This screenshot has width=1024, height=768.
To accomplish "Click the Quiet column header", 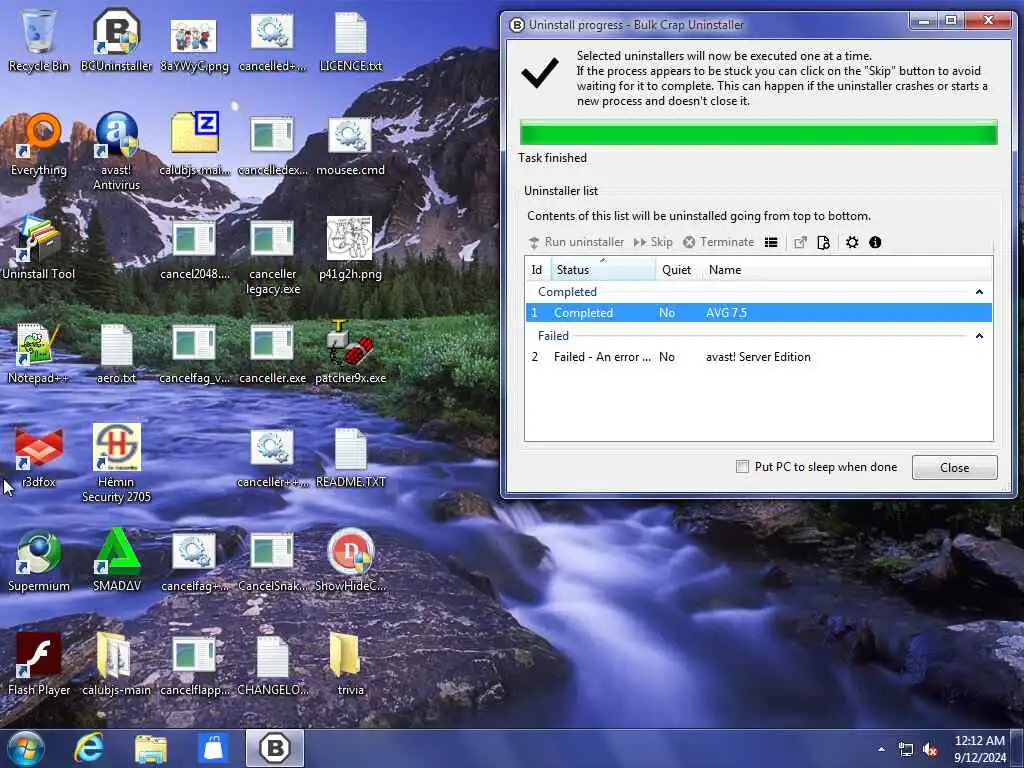I will pyautogui.click(x=677, y=269).
